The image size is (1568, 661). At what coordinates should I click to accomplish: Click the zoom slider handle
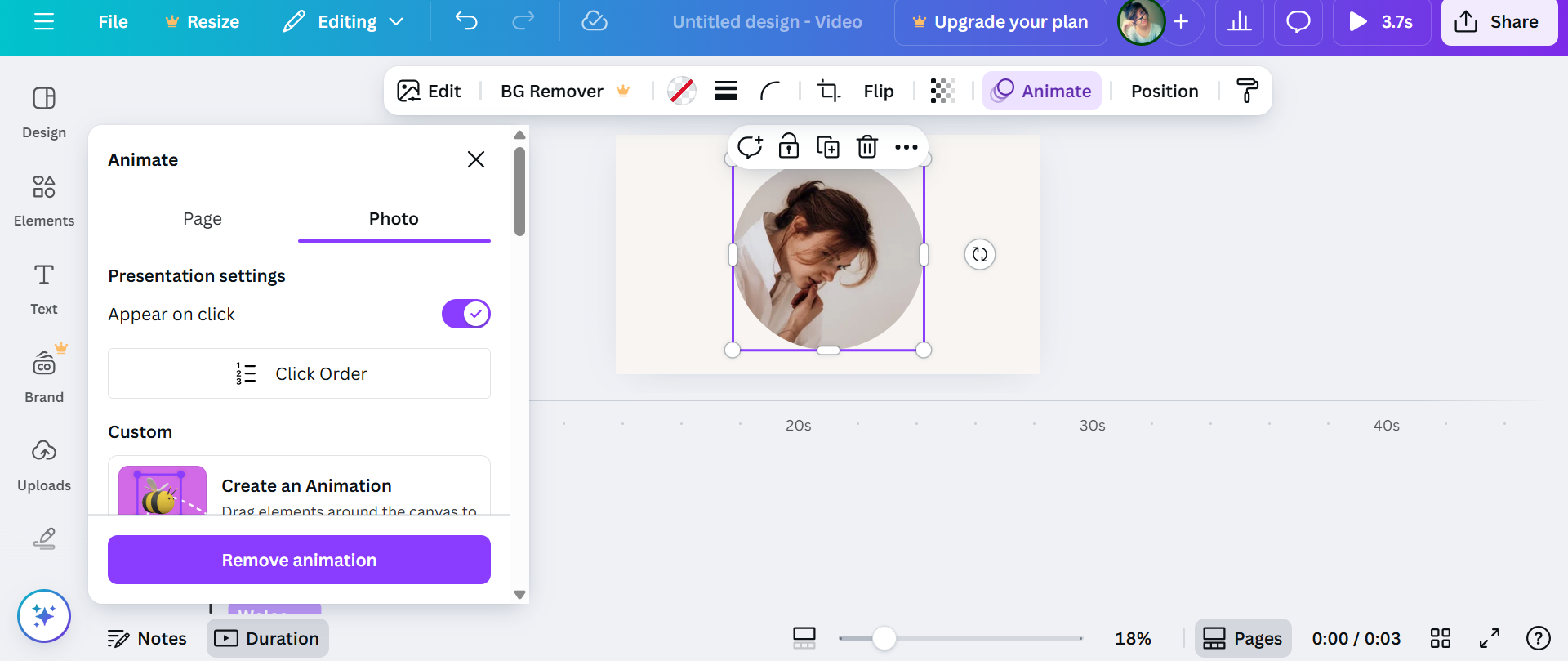(884, 638)
